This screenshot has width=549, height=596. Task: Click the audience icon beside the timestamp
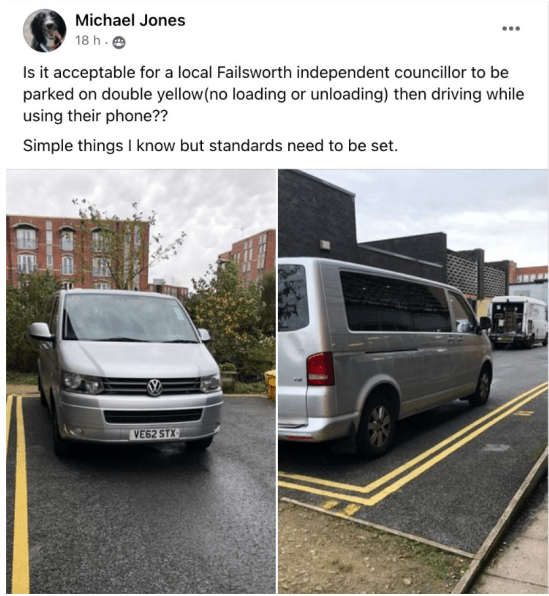(x=119, y=42)
